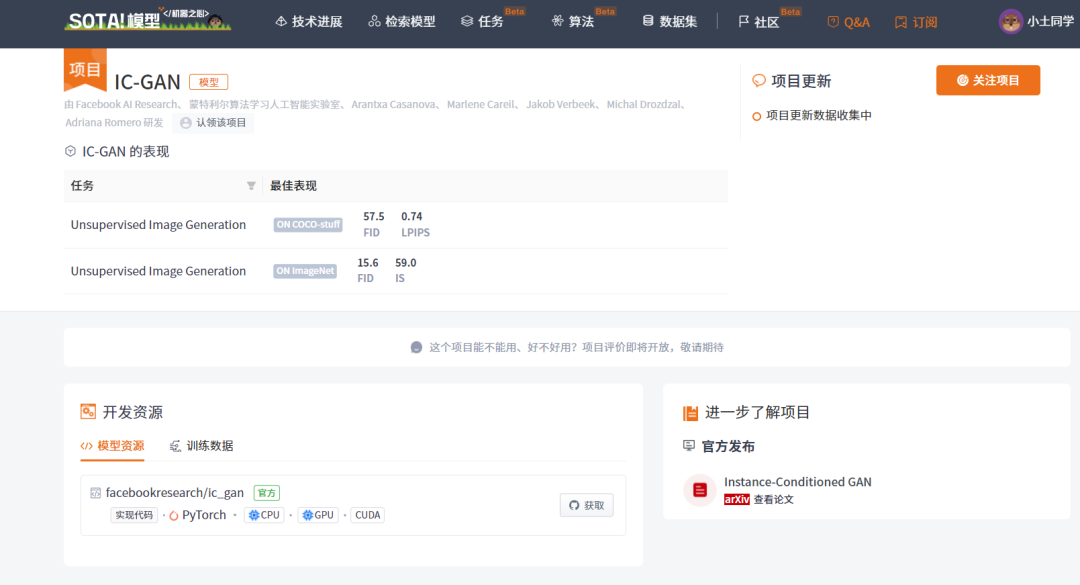Click the 最佳表现 column header

tap(293, 186)
